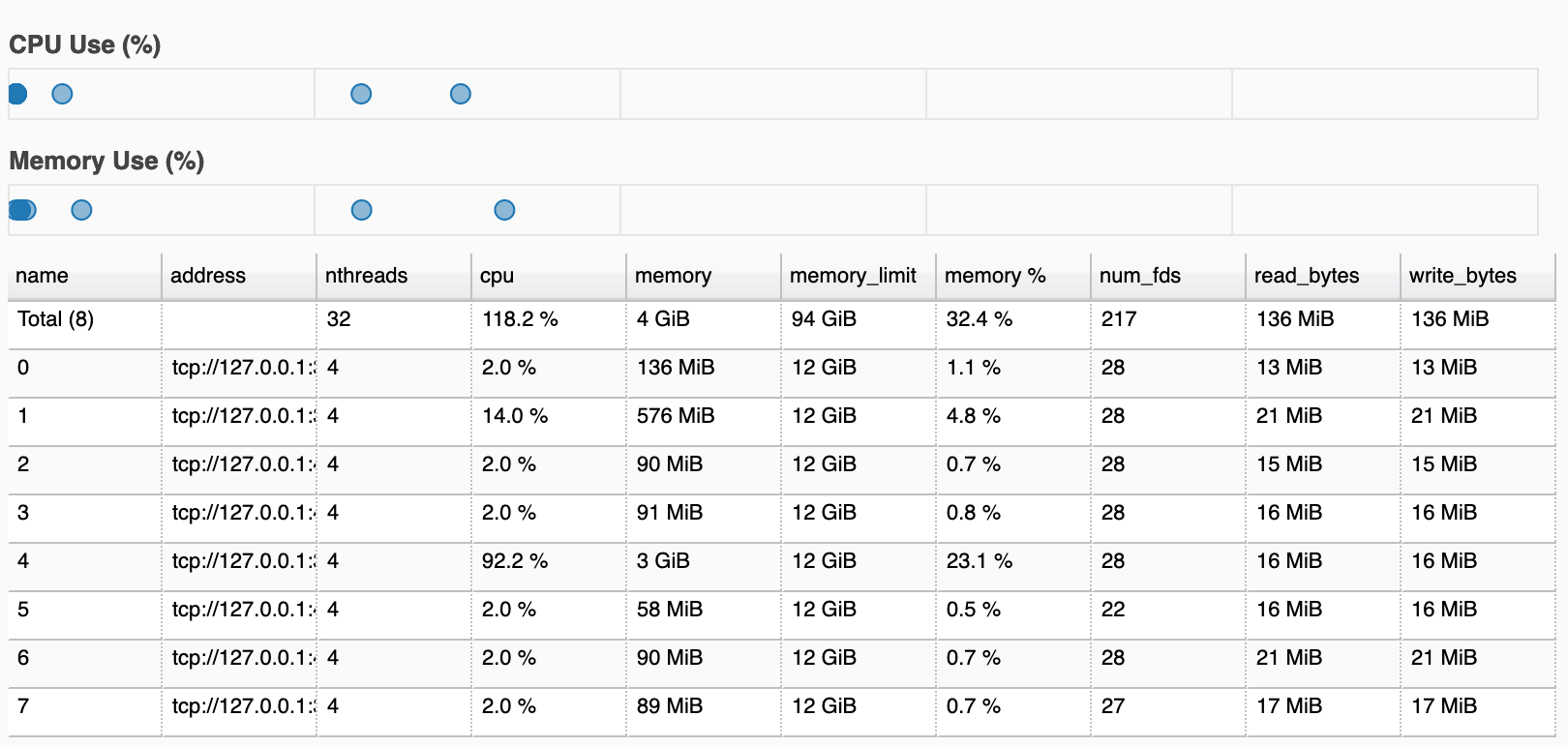Image resolution: width=1568 pixels, height=747 pixels.
Task: Select the address cell of worker 7
Action: pos(239,706)
